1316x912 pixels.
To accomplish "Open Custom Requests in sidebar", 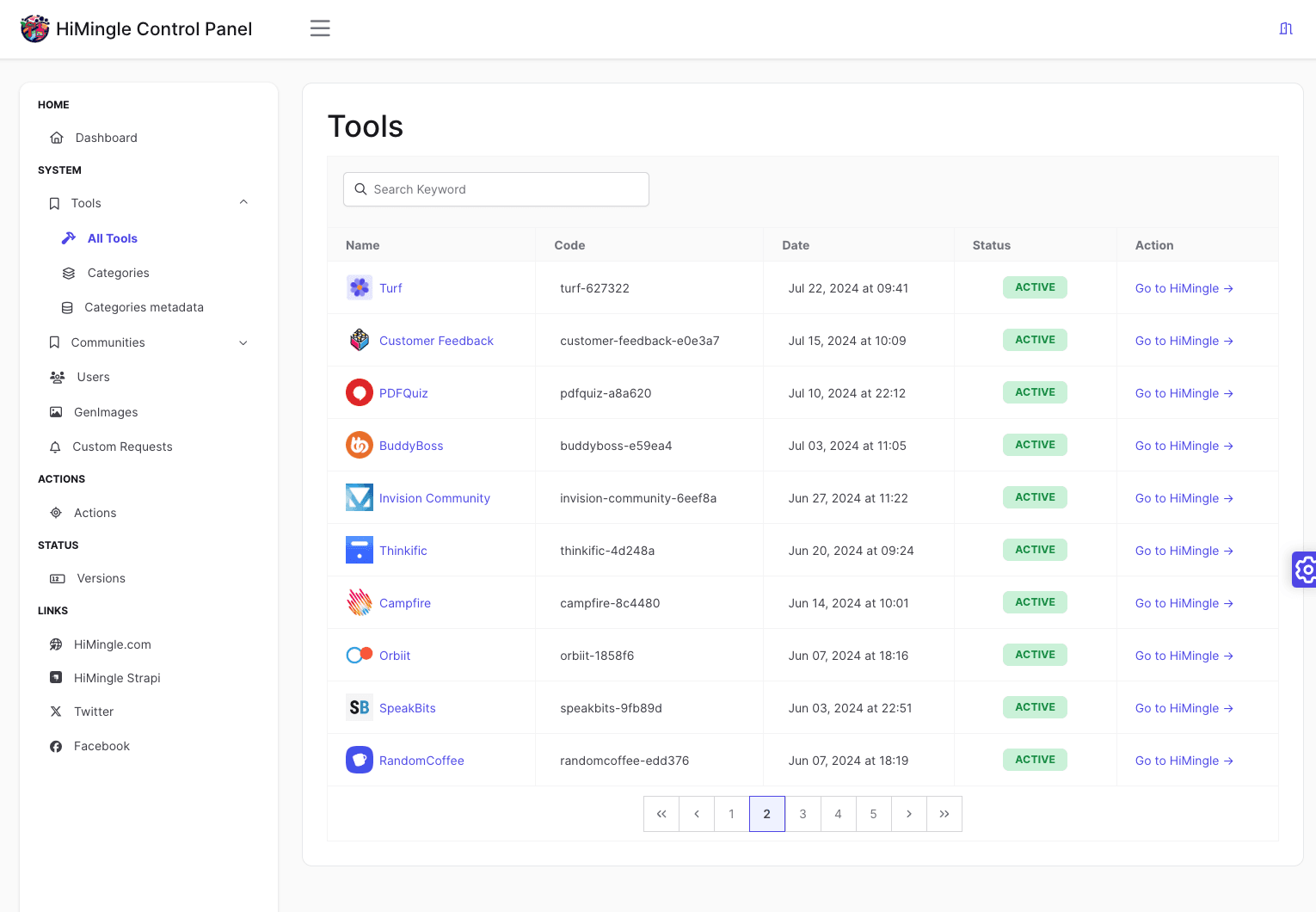I will [123, 447].
